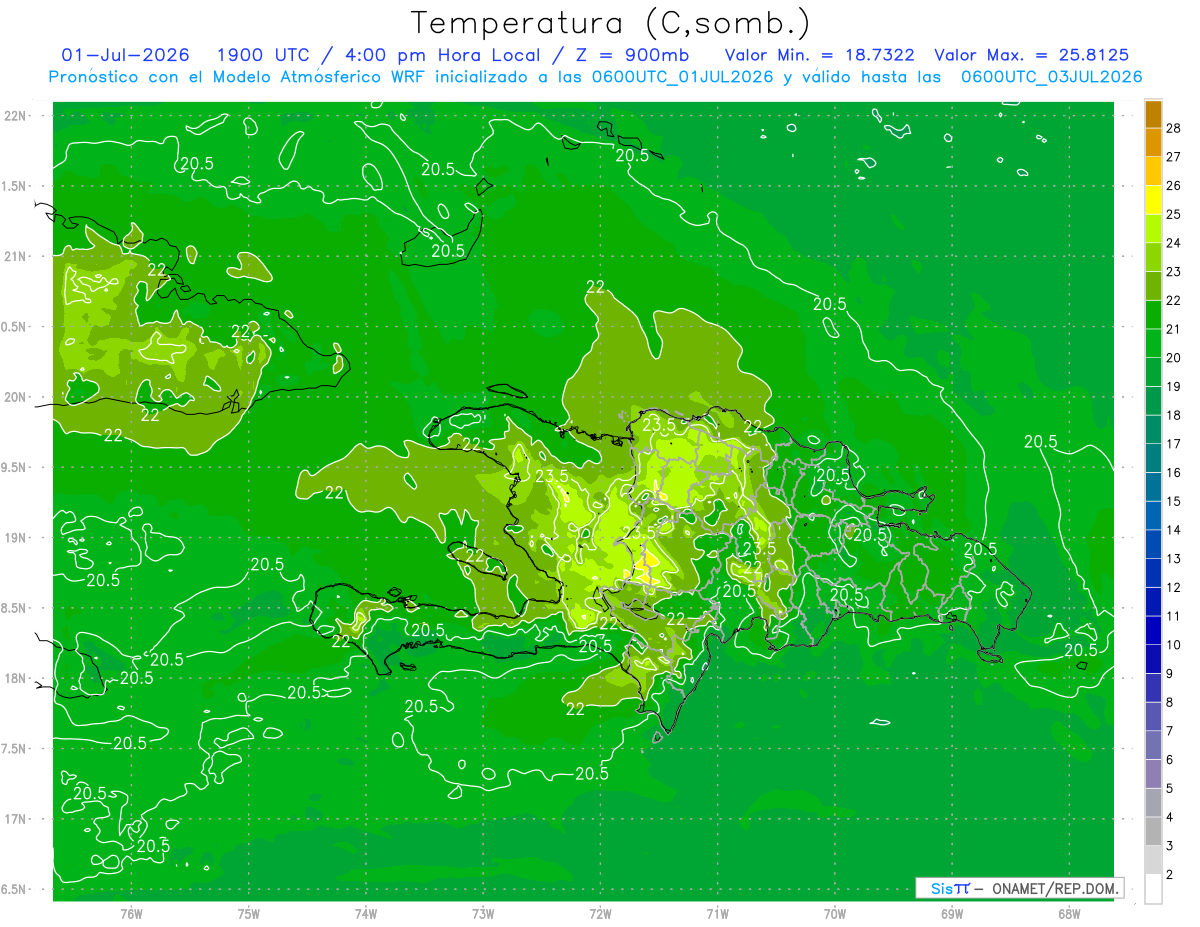Click legend value label "28"
This screenshot has width=1200, height=927.
point(1174,128)
